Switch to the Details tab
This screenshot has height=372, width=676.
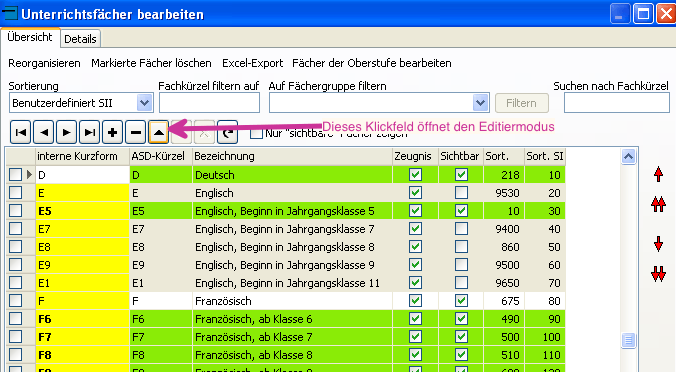80,39
